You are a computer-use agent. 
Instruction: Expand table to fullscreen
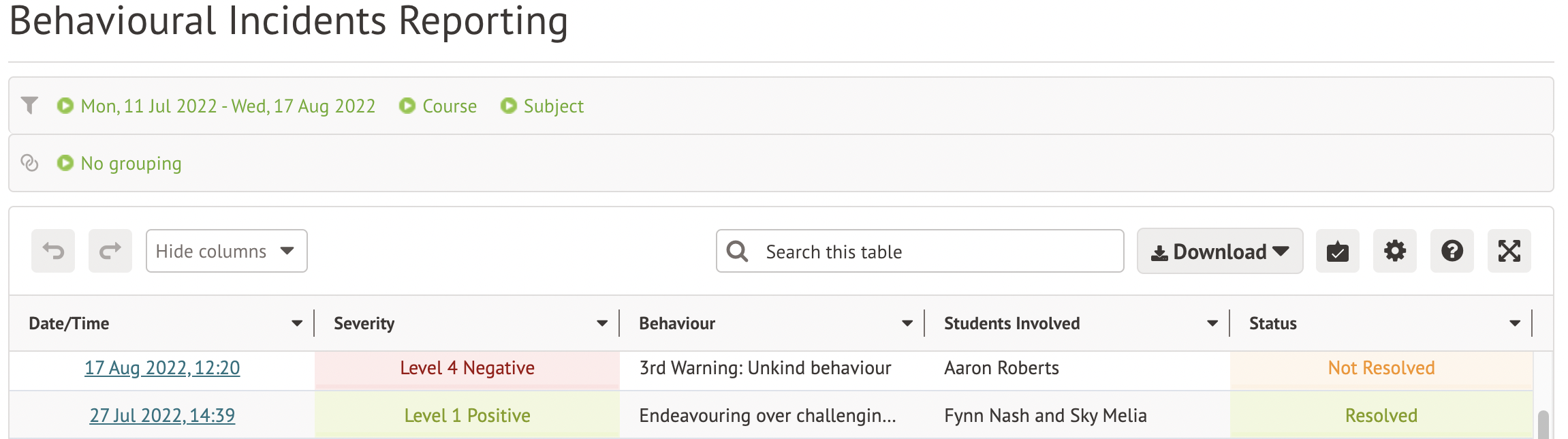[1509, 252]
